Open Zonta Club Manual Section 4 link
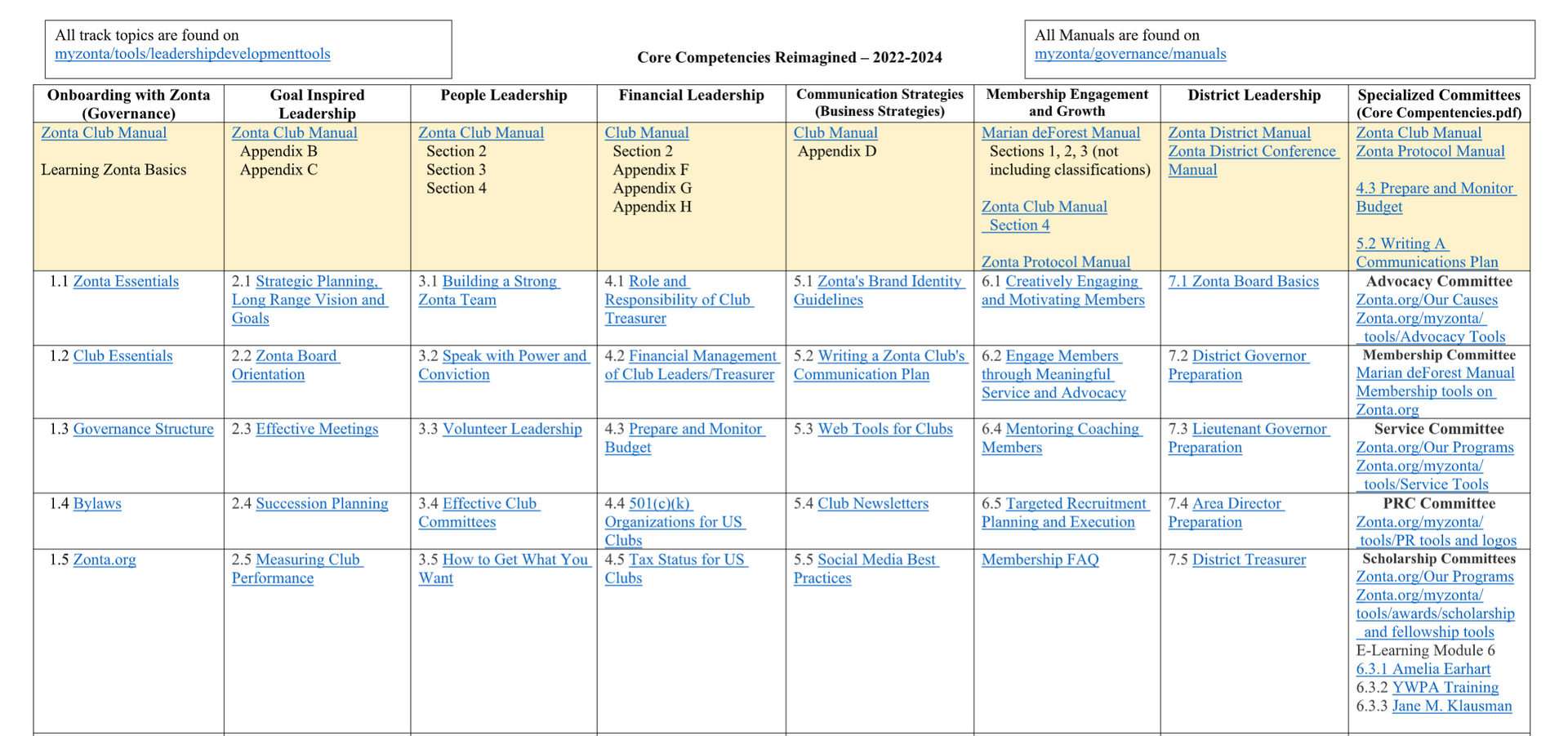This screenshot has width=1568, height=736. coord(1045,216)
